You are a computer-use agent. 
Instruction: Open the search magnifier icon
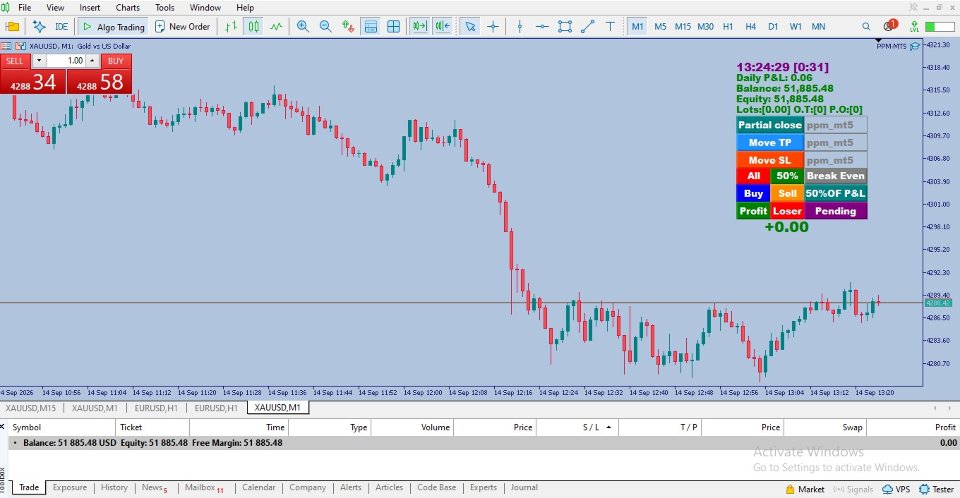866,26
